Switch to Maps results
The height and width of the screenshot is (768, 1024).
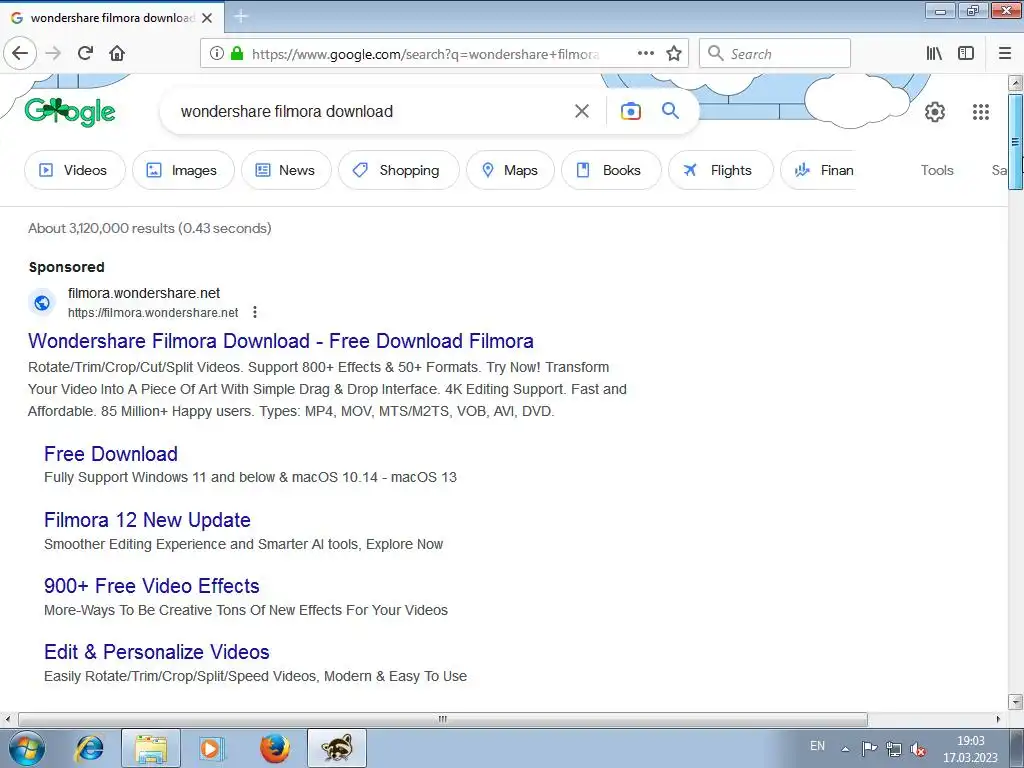pyautogui.click(x=510, y=170)
